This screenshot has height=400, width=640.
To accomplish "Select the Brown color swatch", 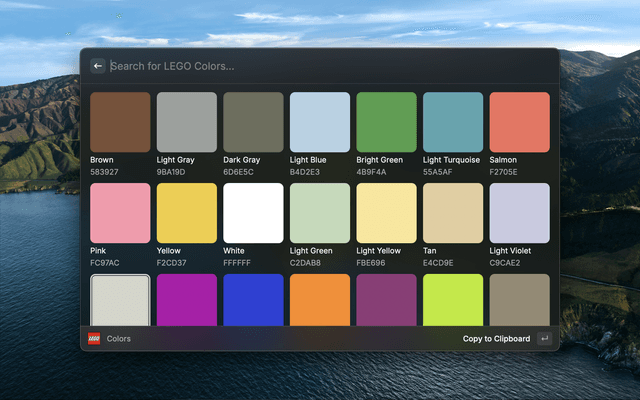I will 120,122.
